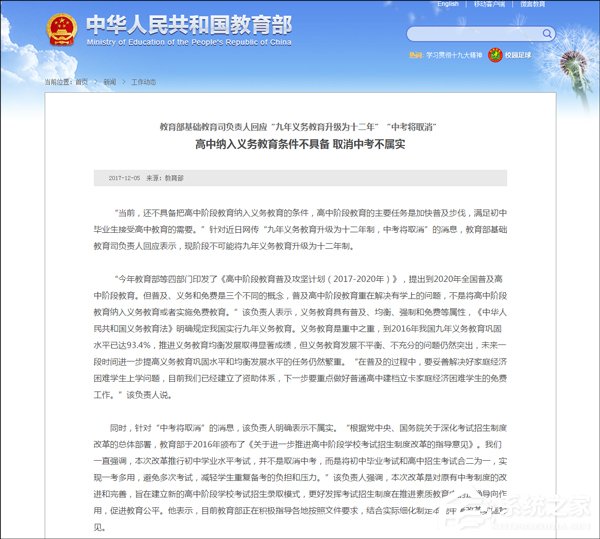The width and height of the screenshot is (600, 539).
Task: Open hot topic 学习贯彻十九大精神
Action: pos(454,55)
